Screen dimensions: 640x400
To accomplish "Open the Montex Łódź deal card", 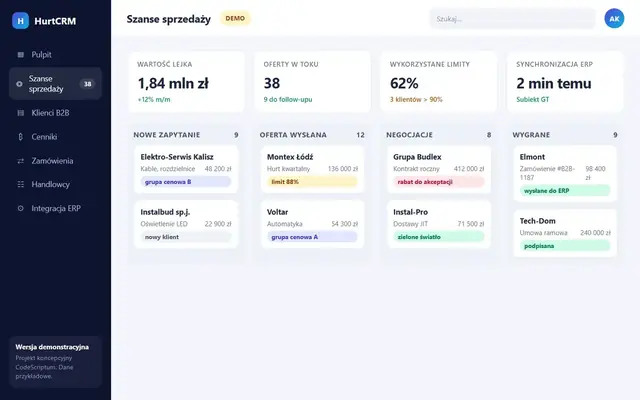I will [312, 169].
